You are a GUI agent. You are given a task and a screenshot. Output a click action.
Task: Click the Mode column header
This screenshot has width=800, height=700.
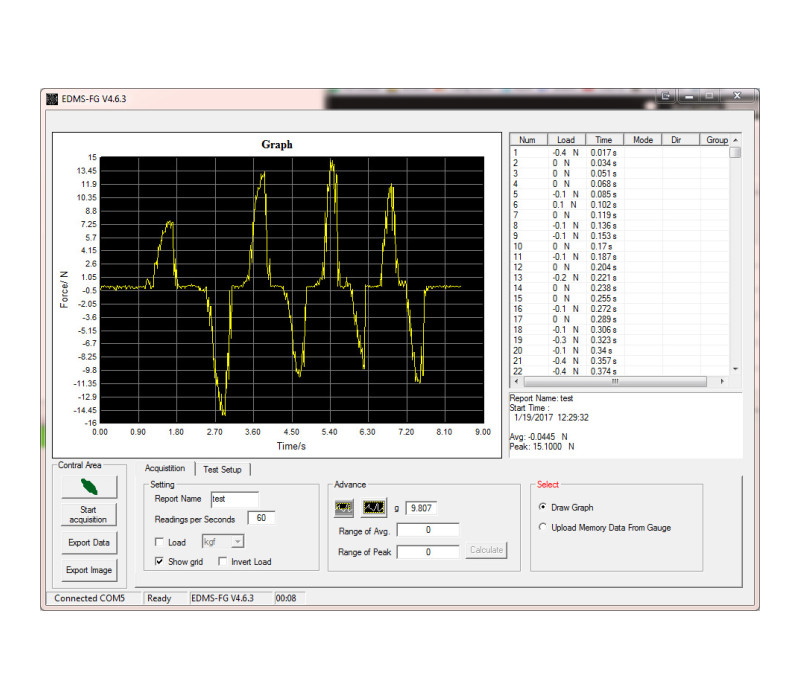tap(643, 140)
